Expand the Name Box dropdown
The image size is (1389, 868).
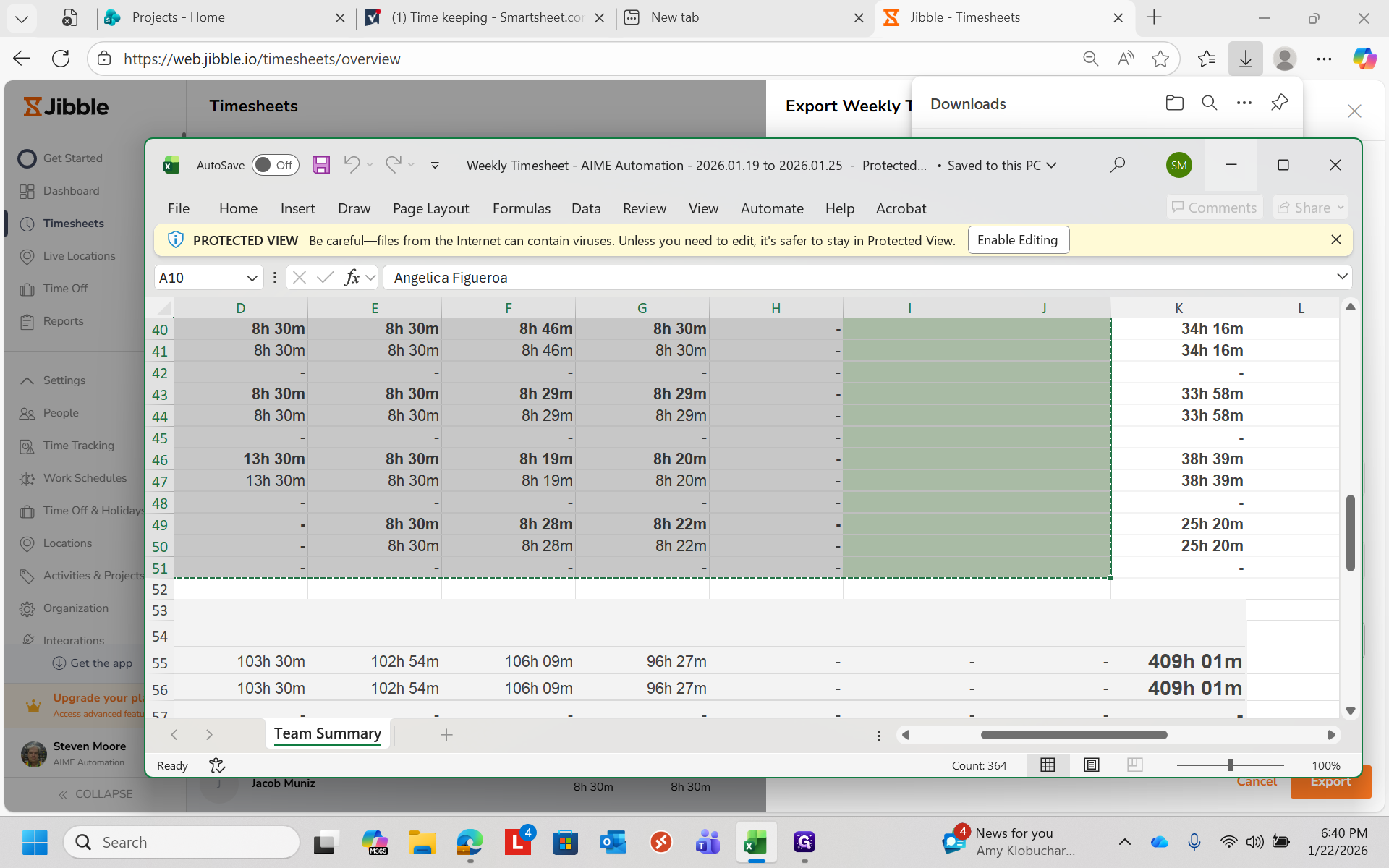click(x=252, y=278)
